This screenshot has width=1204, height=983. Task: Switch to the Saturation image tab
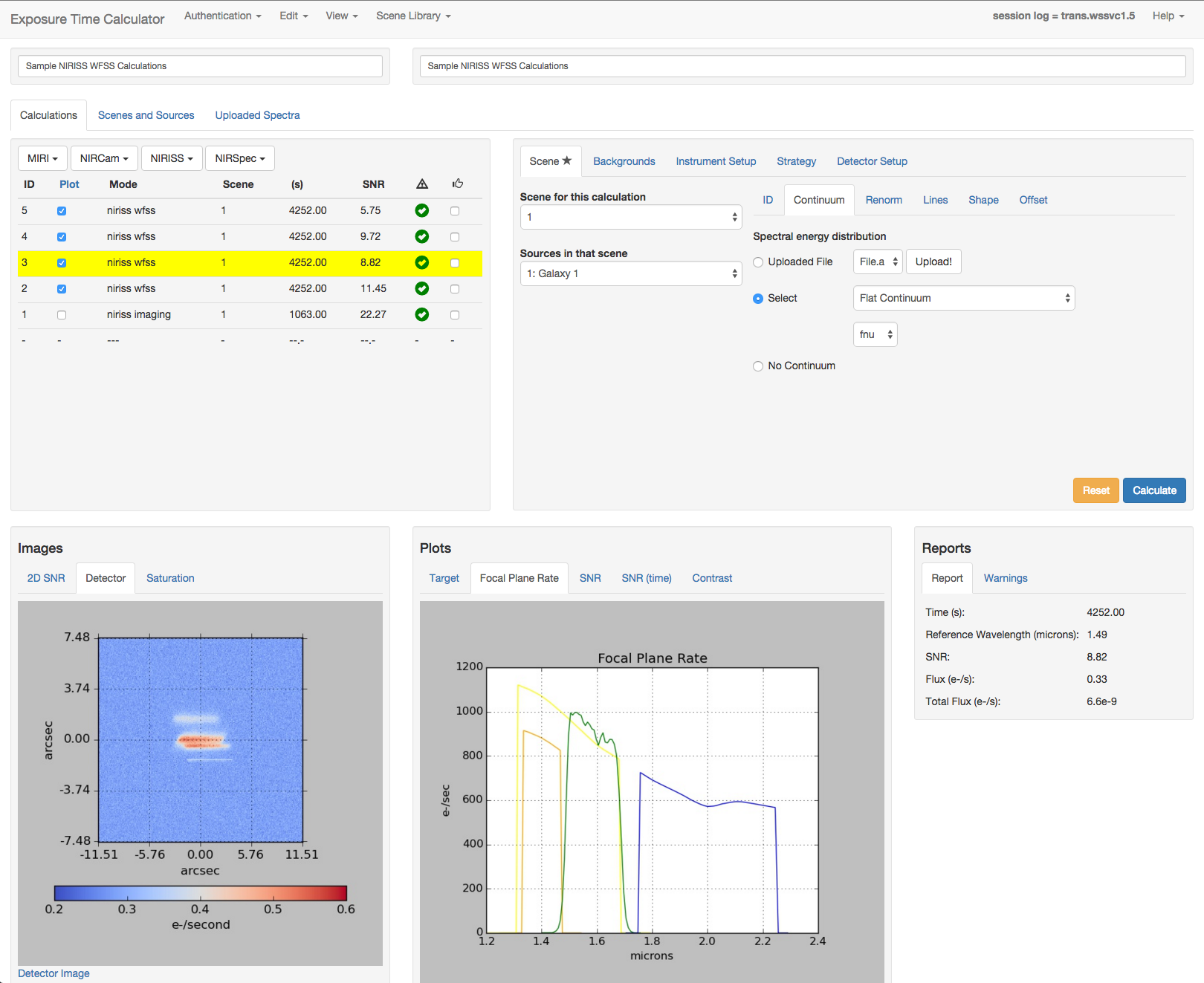(170, 578)
